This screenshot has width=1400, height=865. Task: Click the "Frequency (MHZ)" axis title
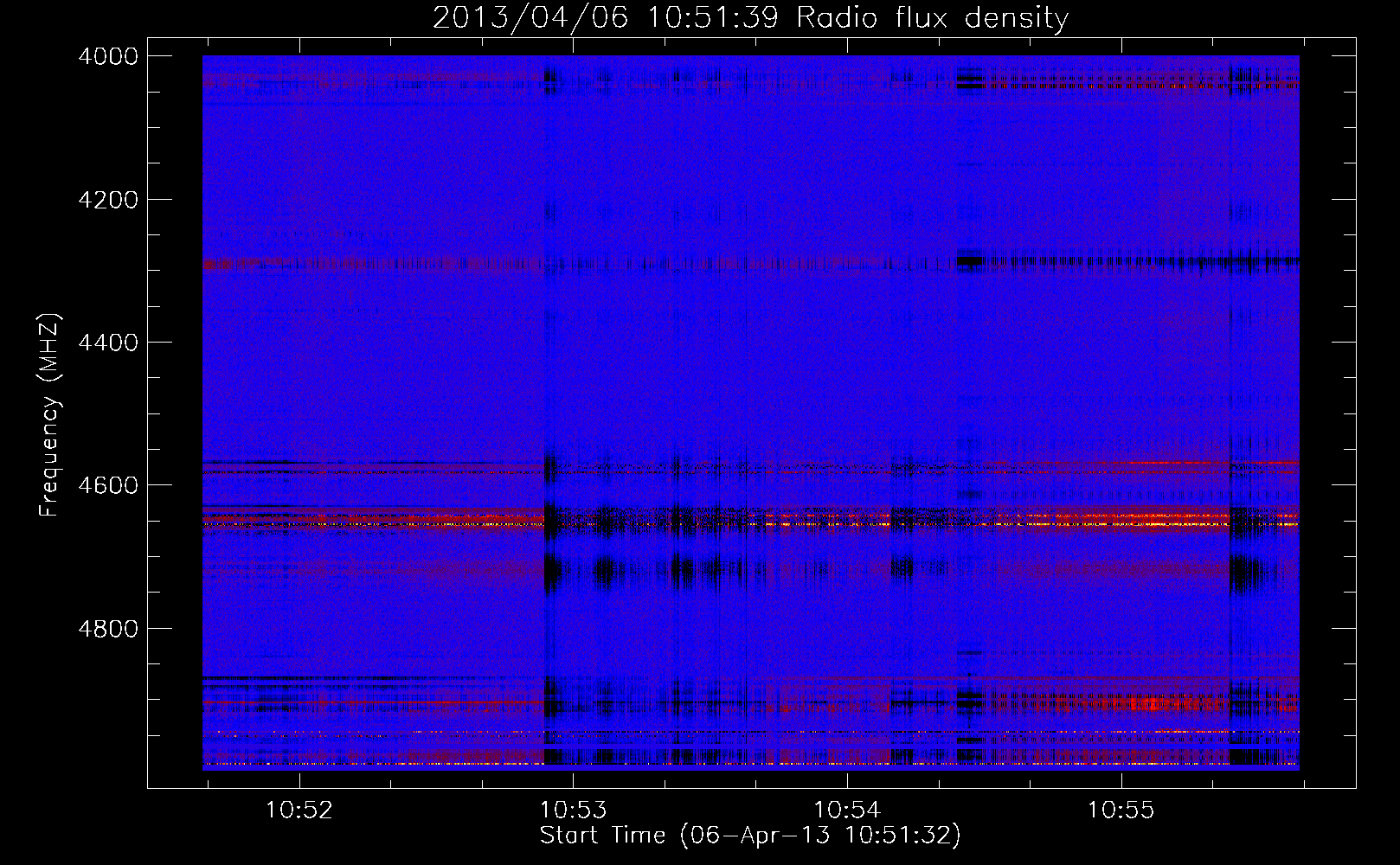[50, 415]
